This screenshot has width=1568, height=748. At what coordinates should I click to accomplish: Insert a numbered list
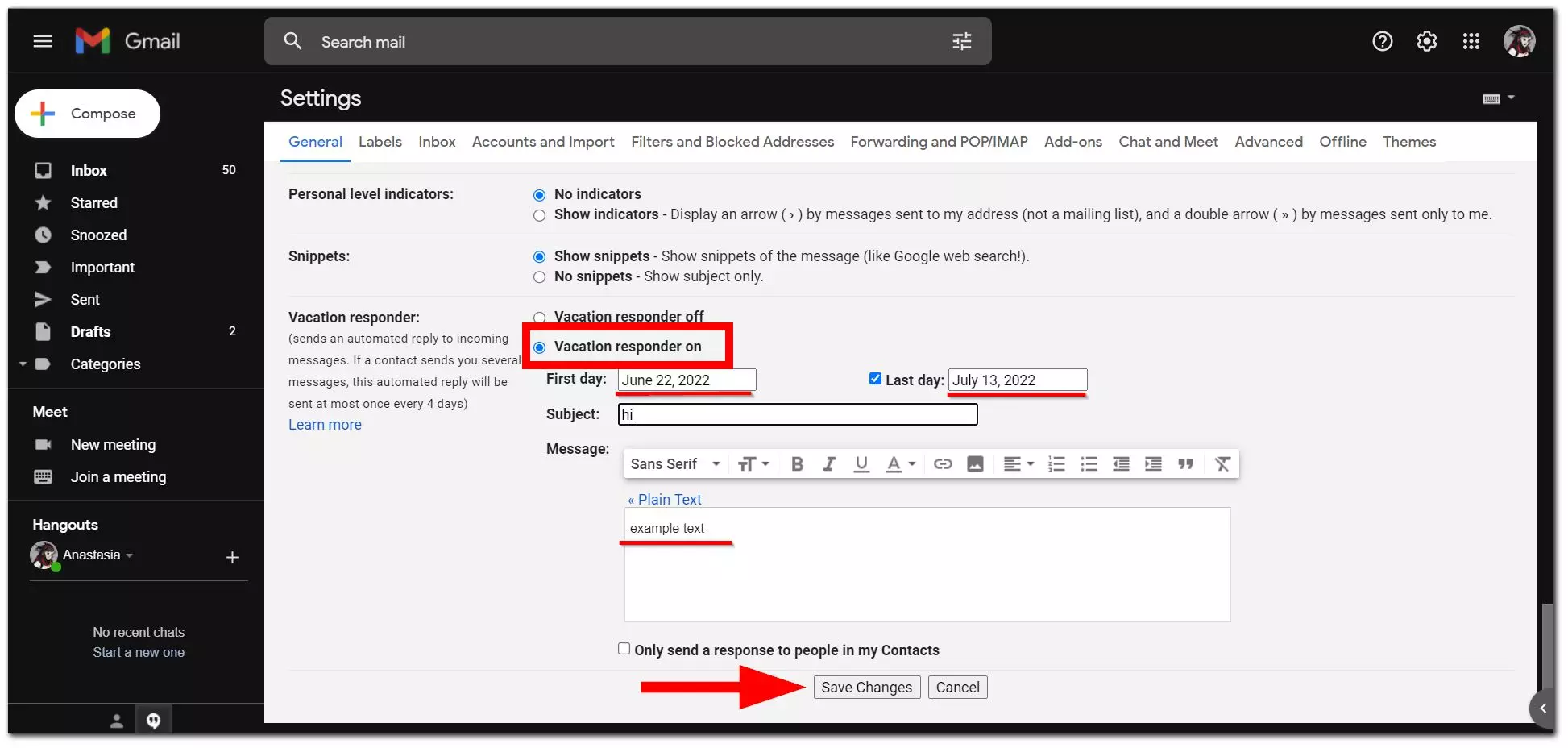pyautogui.click(x=1056, y=464)
